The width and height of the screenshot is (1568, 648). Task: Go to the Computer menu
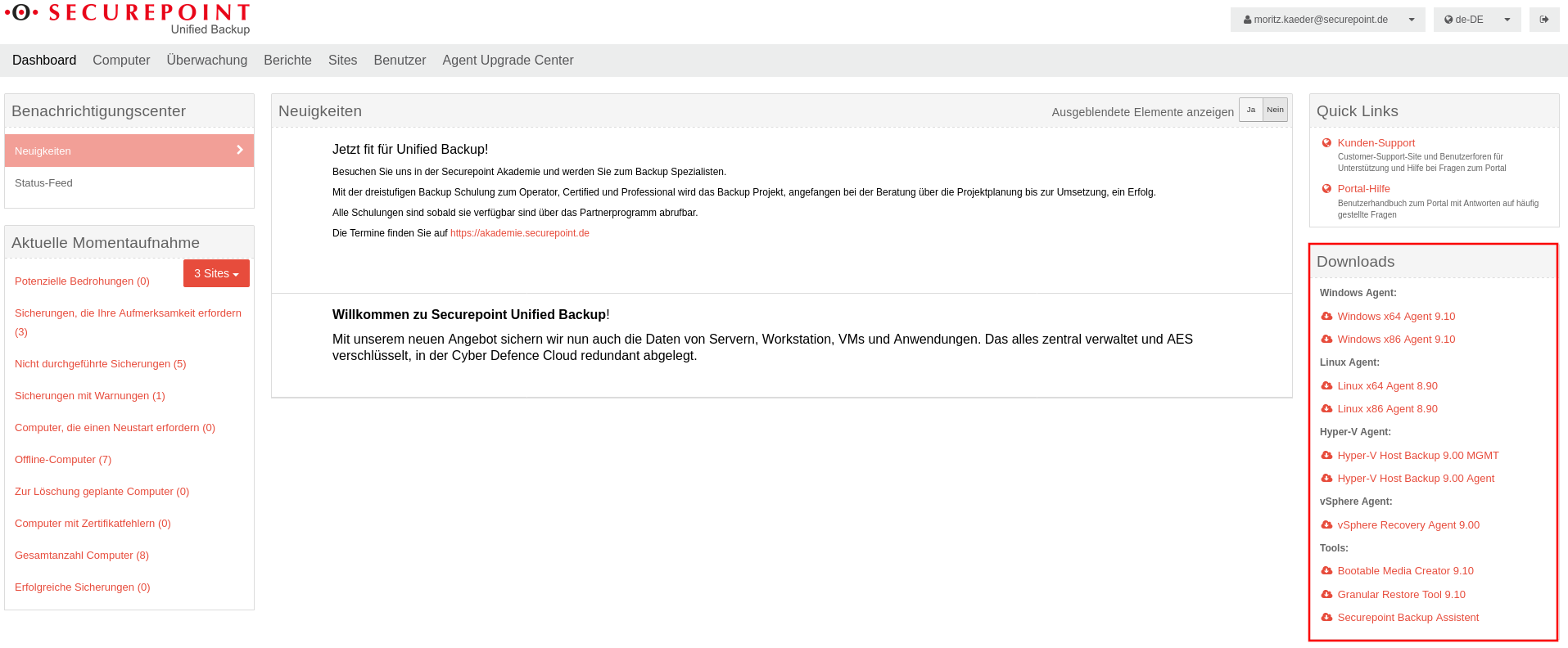(121, 60)
